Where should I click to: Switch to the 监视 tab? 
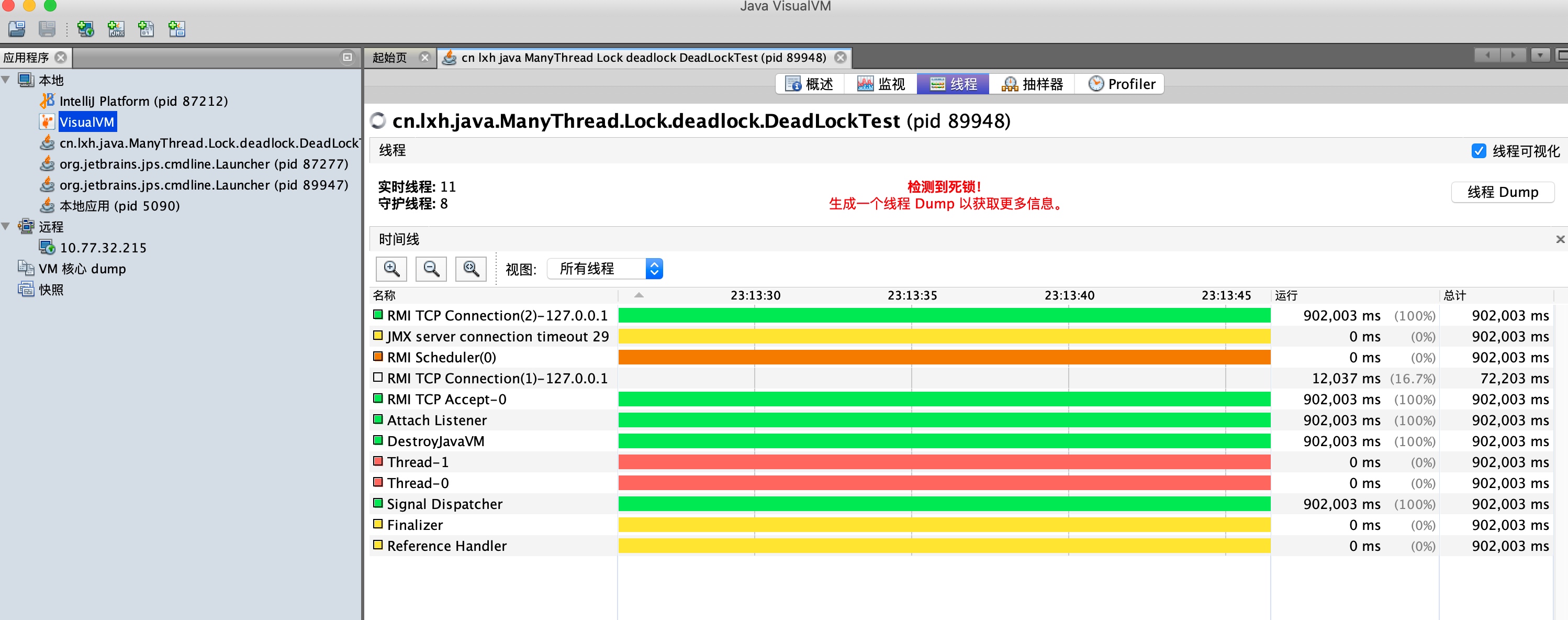coord(881,84)
